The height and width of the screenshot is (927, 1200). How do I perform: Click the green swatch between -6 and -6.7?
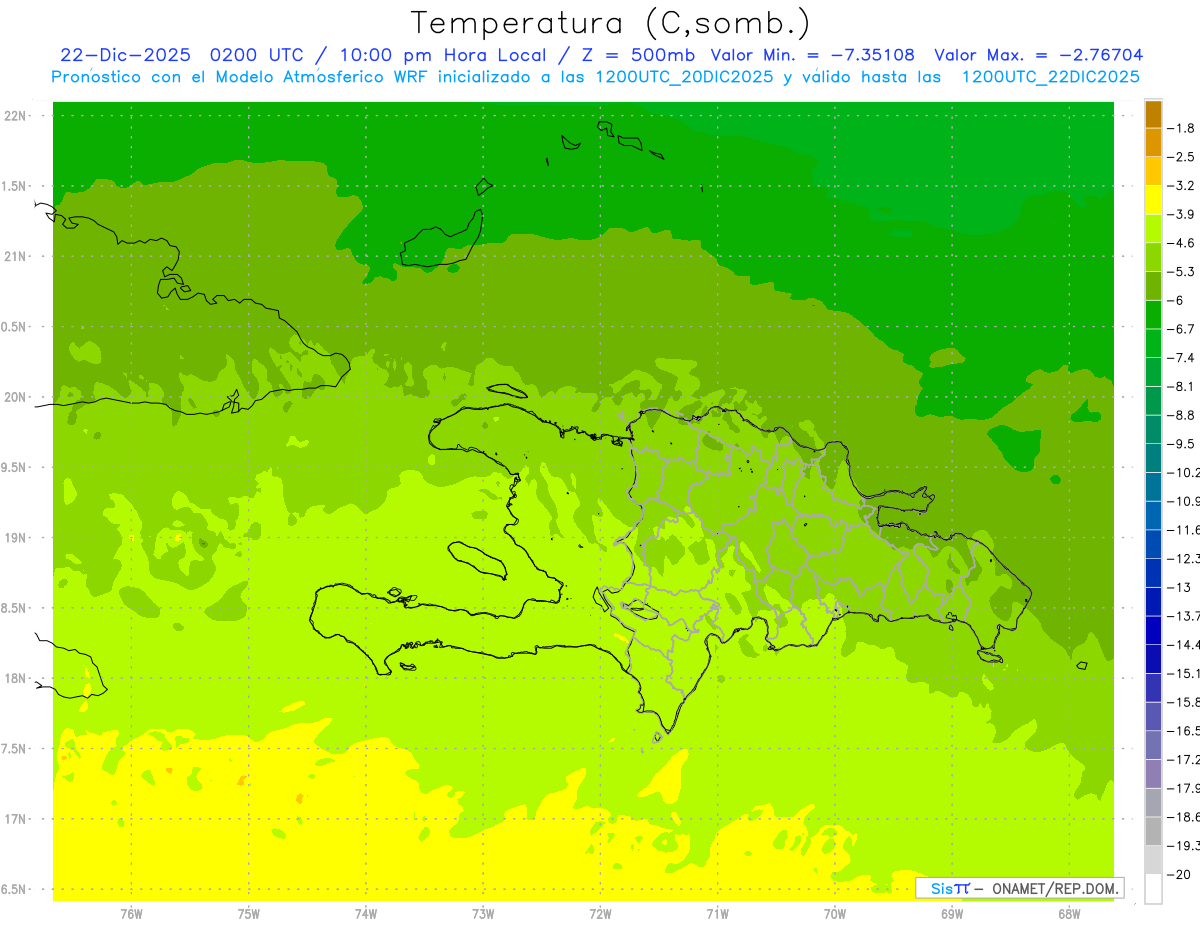1153,315
